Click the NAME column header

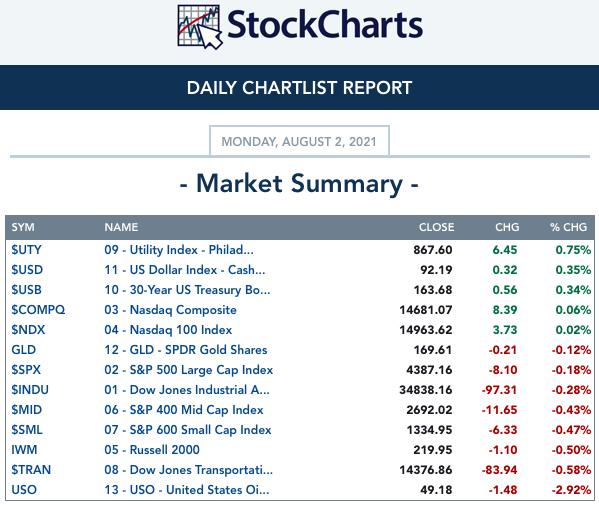point(121,227)
